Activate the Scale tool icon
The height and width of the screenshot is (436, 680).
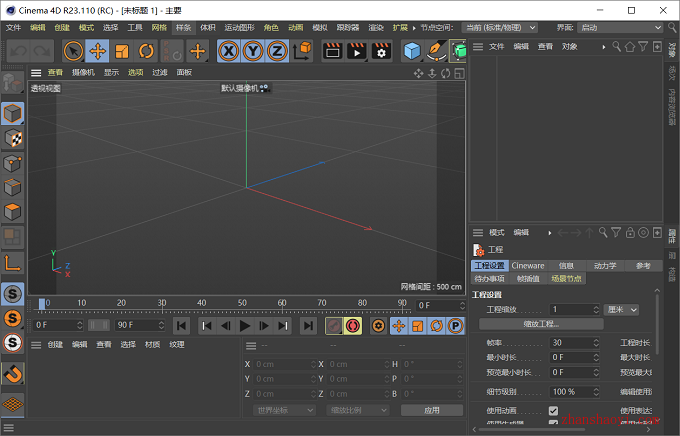(x=122, y=51)
